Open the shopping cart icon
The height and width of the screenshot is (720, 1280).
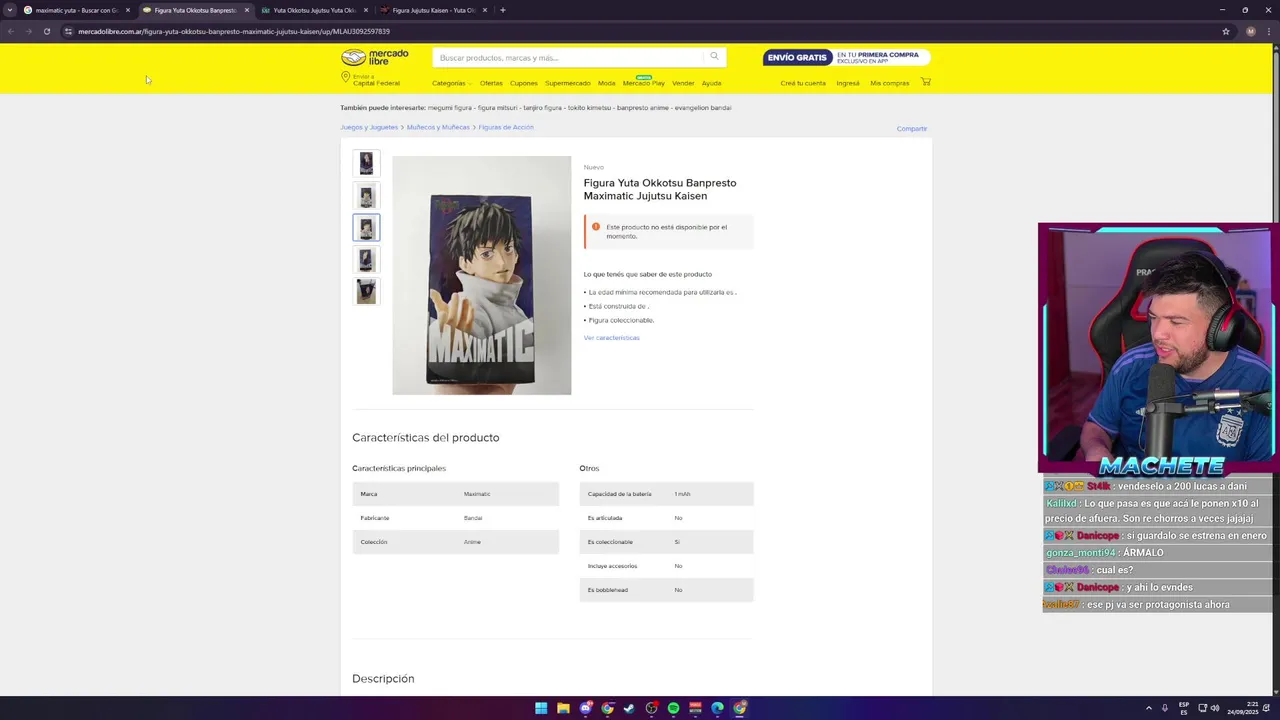[925, 82]
